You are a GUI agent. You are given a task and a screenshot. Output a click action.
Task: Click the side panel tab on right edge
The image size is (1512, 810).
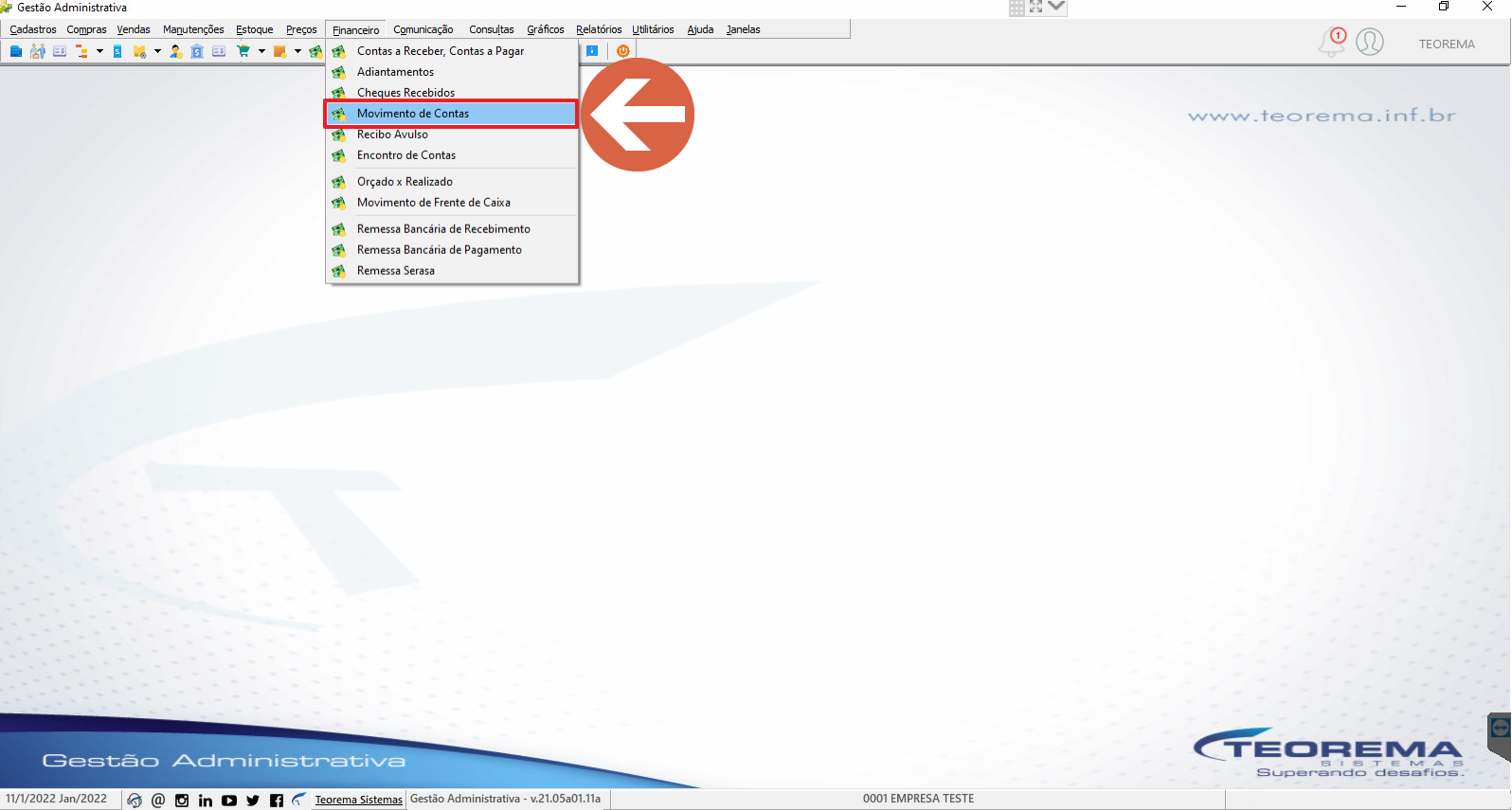coord(1500,737)
